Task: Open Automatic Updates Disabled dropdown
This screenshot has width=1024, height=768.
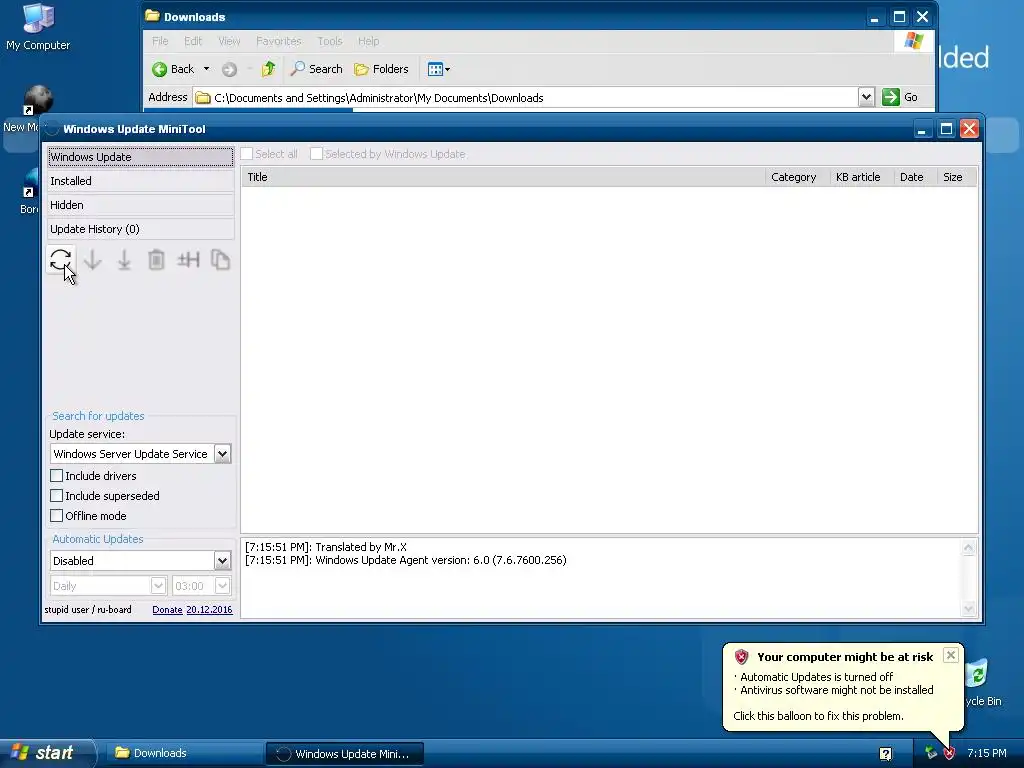Action: 222,560
